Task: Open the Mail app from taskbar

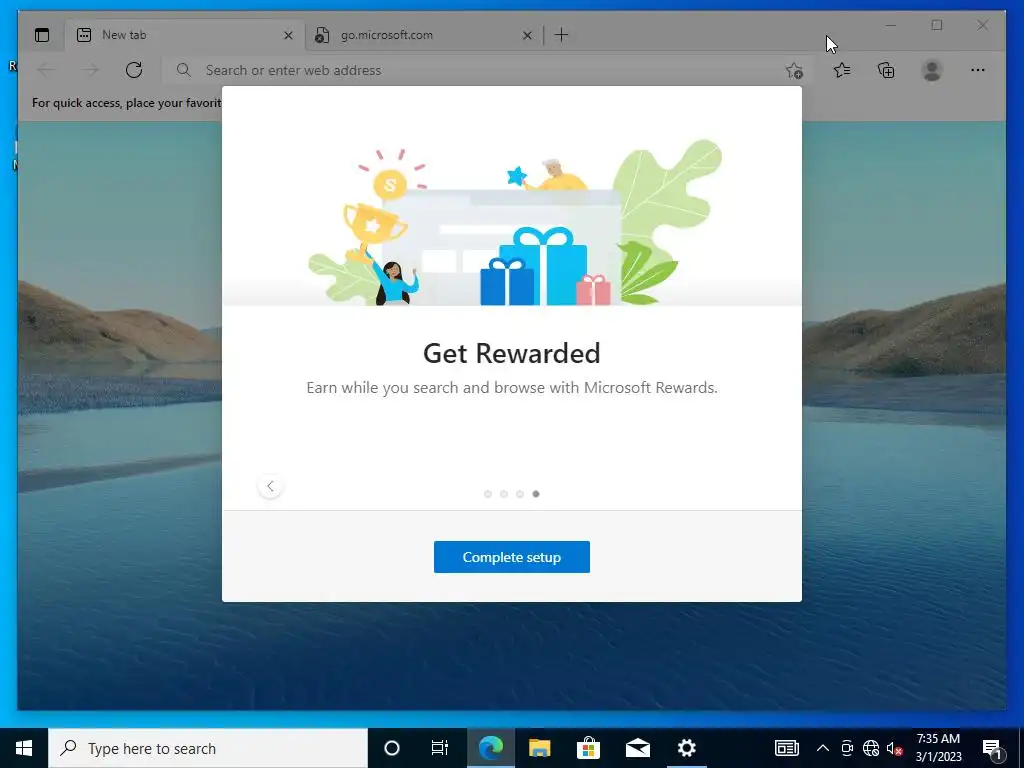Action: (637, 748)
